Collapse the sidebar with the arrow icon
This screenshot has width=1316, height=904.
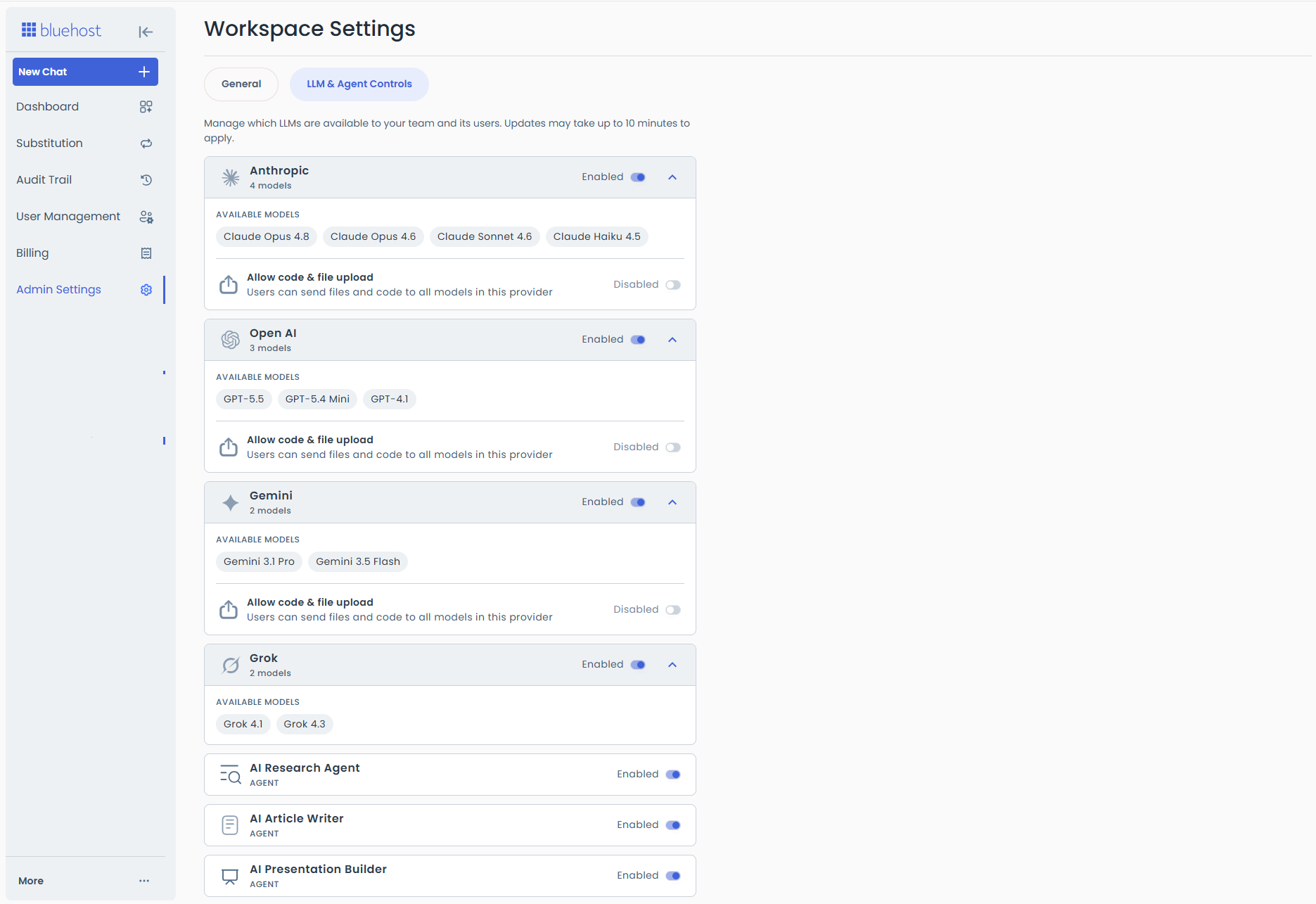[146, 32]
